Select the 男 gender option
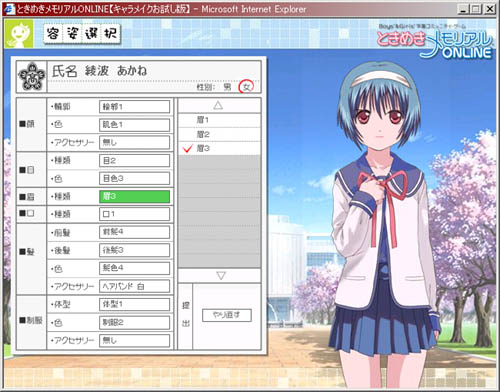 pos(227,87)
